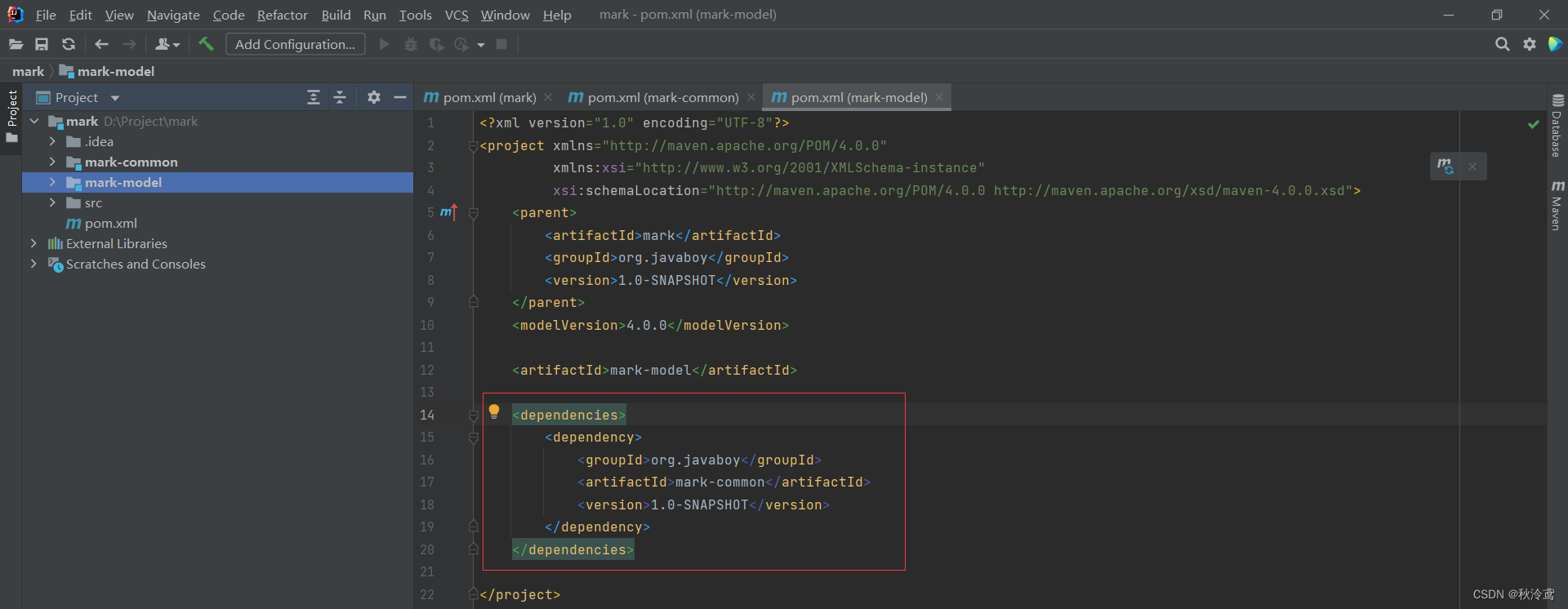Close the pom.xml (mark-common) tab
The height and width of the screenshot is (609, 1568).
click(751, 97)
